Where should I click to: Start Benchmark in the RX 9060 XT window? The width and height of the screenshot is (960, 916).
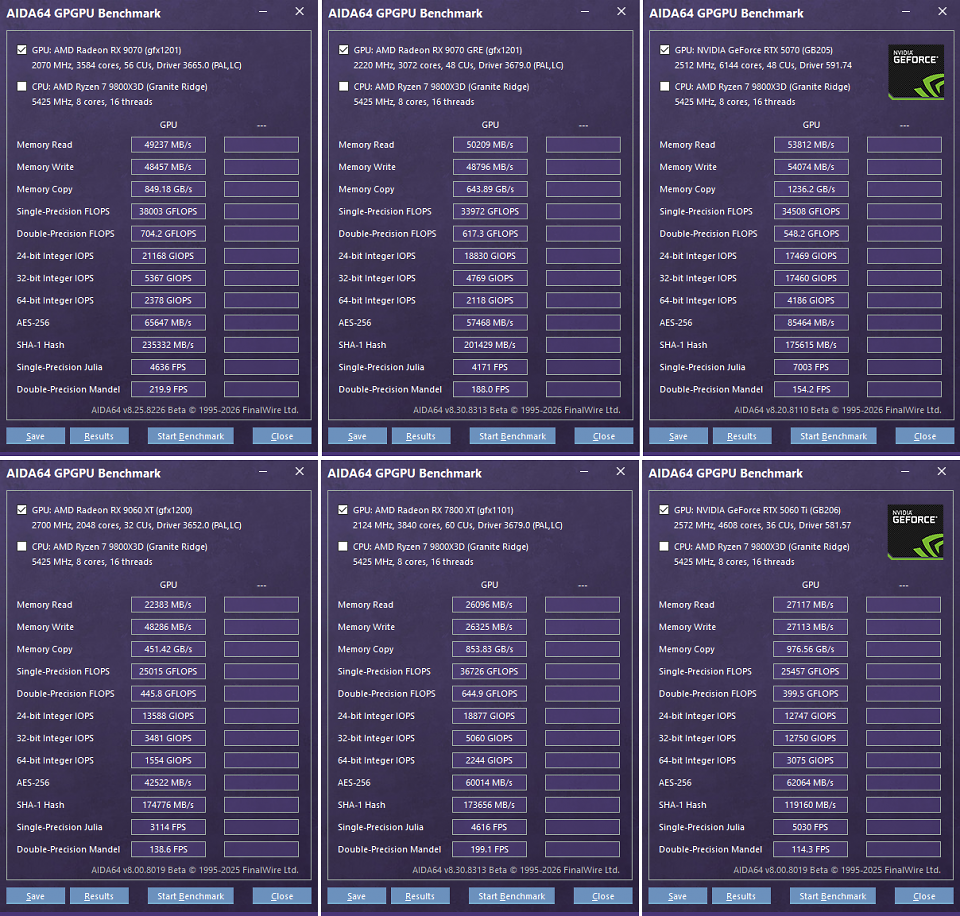(x=190, y=896)
